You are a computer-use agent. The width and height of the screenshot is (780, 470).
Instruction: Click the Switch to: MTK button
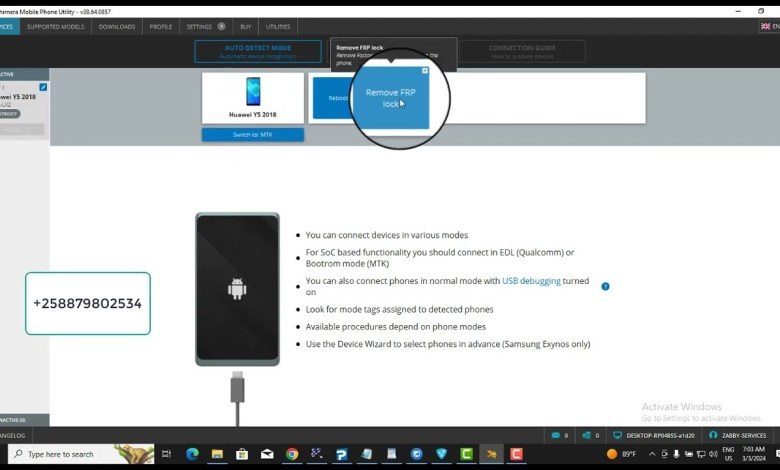(252, 134)
